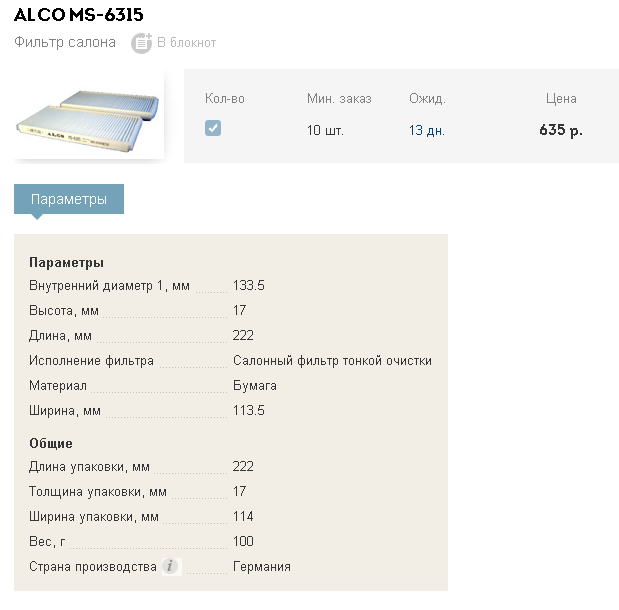Click the Цена column header
Screen dimensions: 619x610
(561, 98)
